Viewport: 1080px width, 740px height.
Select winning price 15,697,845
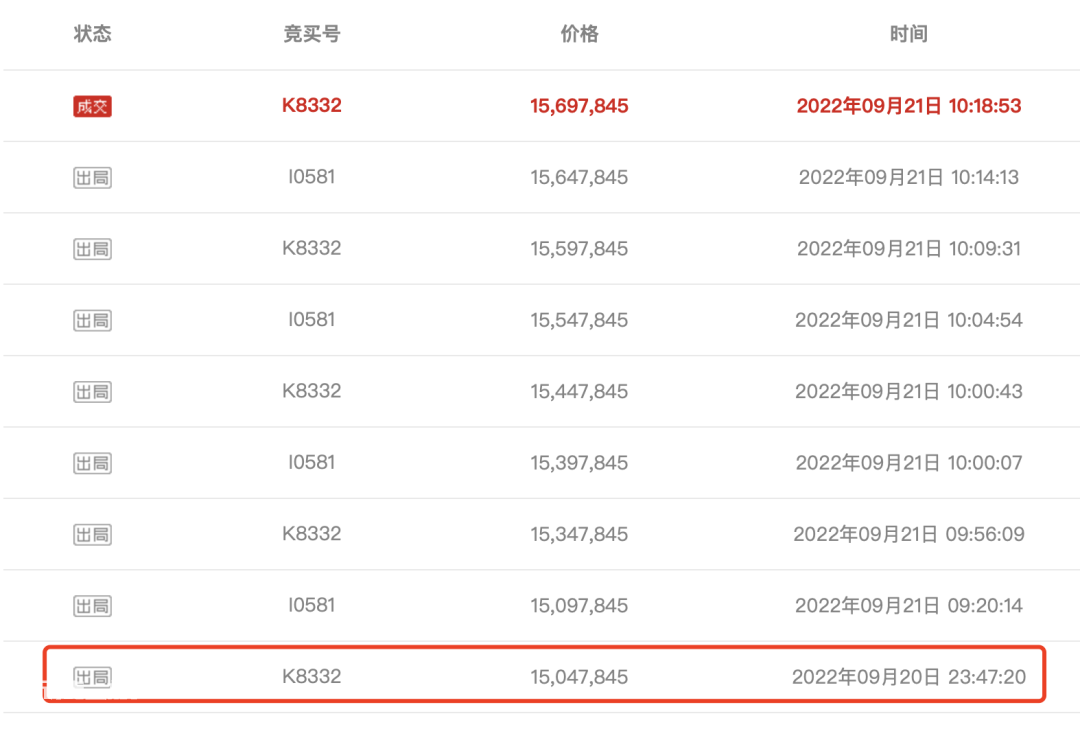pos(579,106)
